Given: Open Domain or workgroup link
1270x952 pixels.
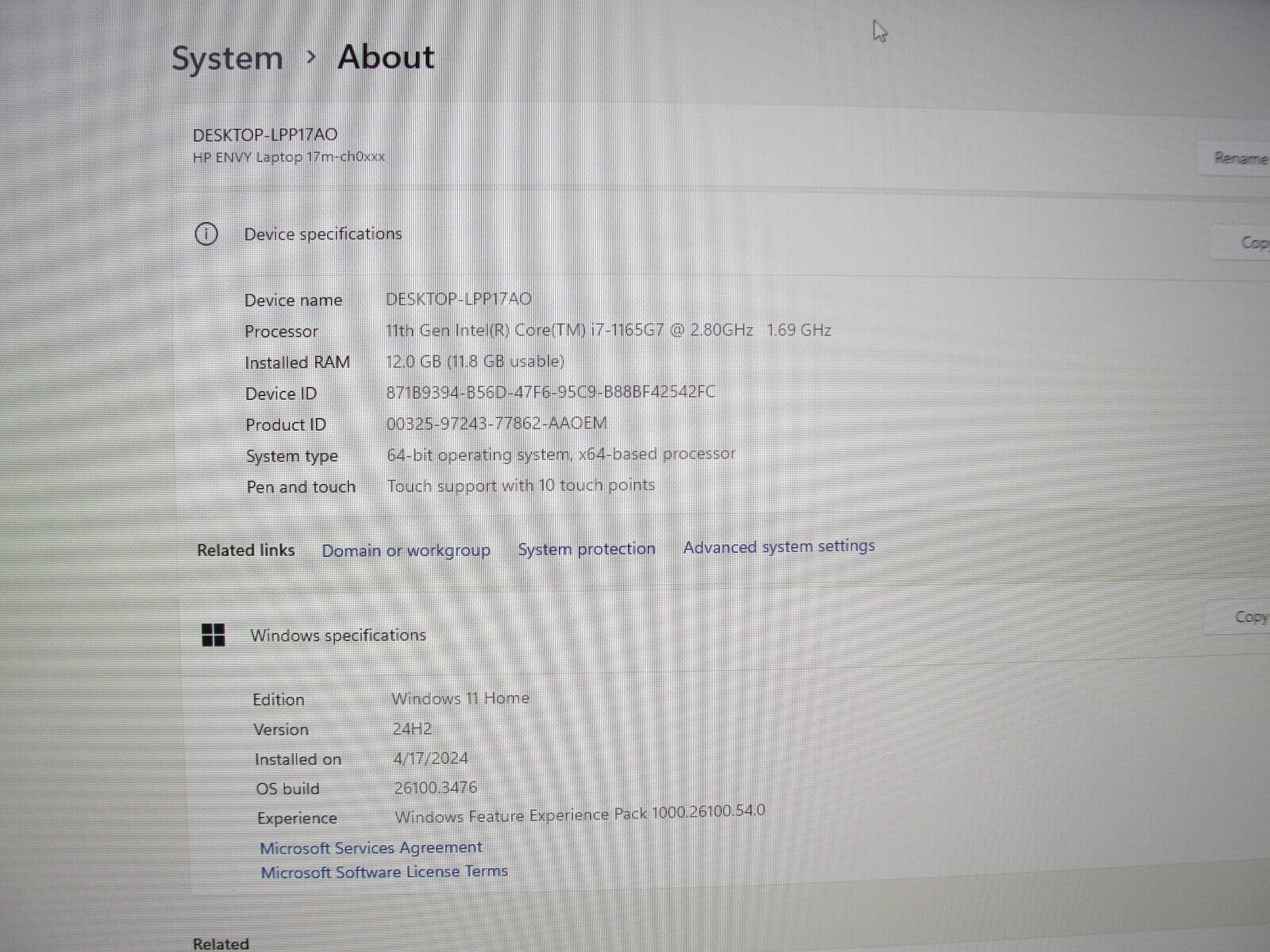Looking at the screenshot, I should pos(406,550).
